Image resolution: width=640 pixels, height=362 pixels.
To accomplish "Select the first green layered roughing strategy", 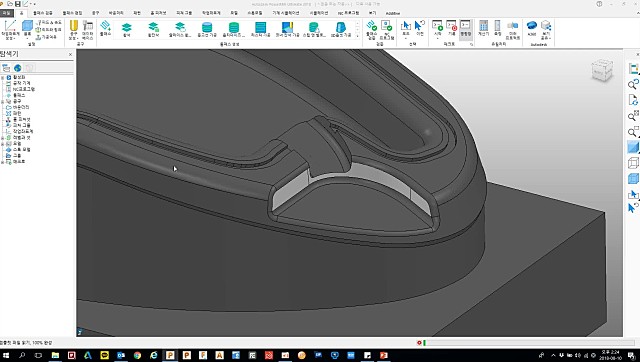I will pyautogui.click(x=127, y=27).
